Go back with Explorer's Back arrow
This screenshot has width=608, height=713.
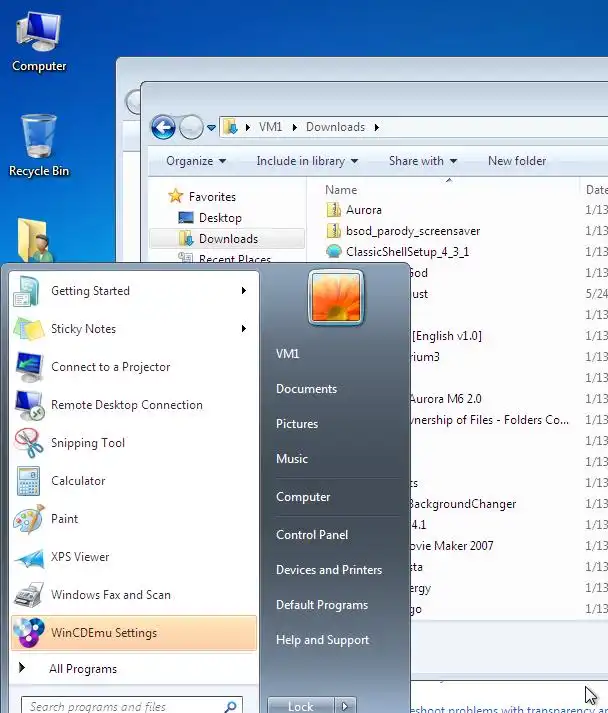pos(163,127)
